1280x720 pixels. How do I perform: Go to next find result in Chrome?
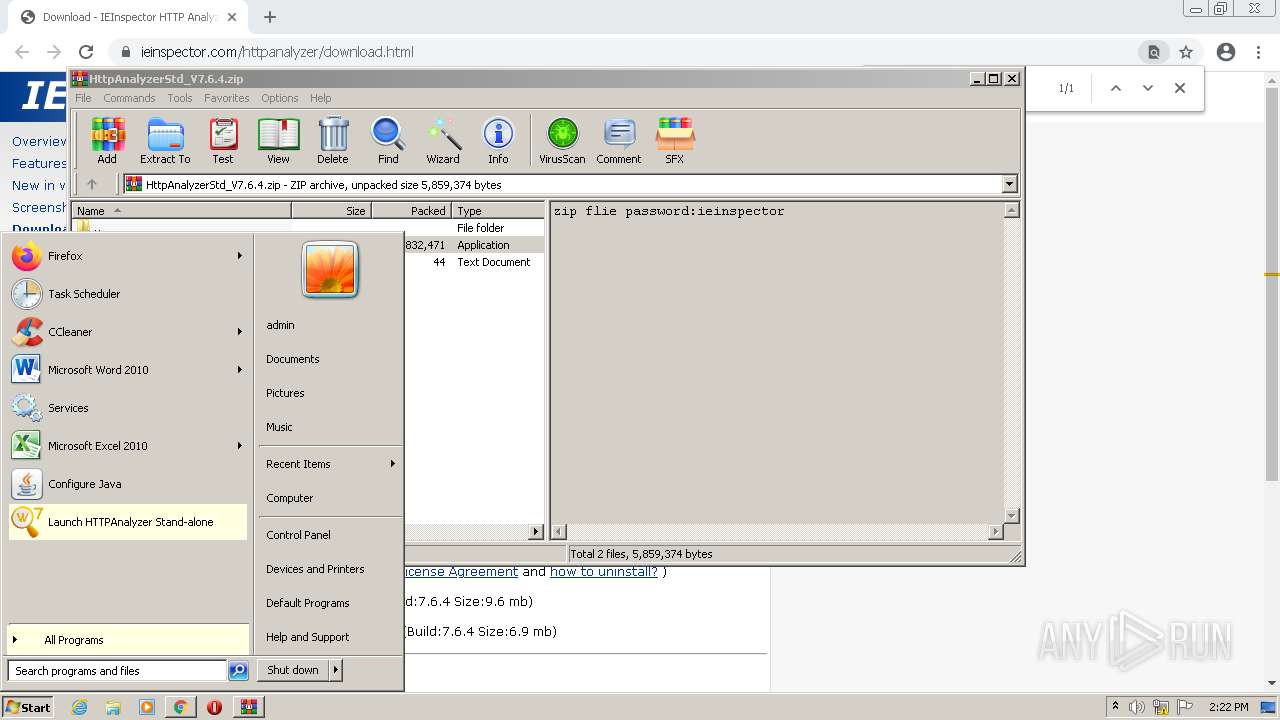point(1148,88)
